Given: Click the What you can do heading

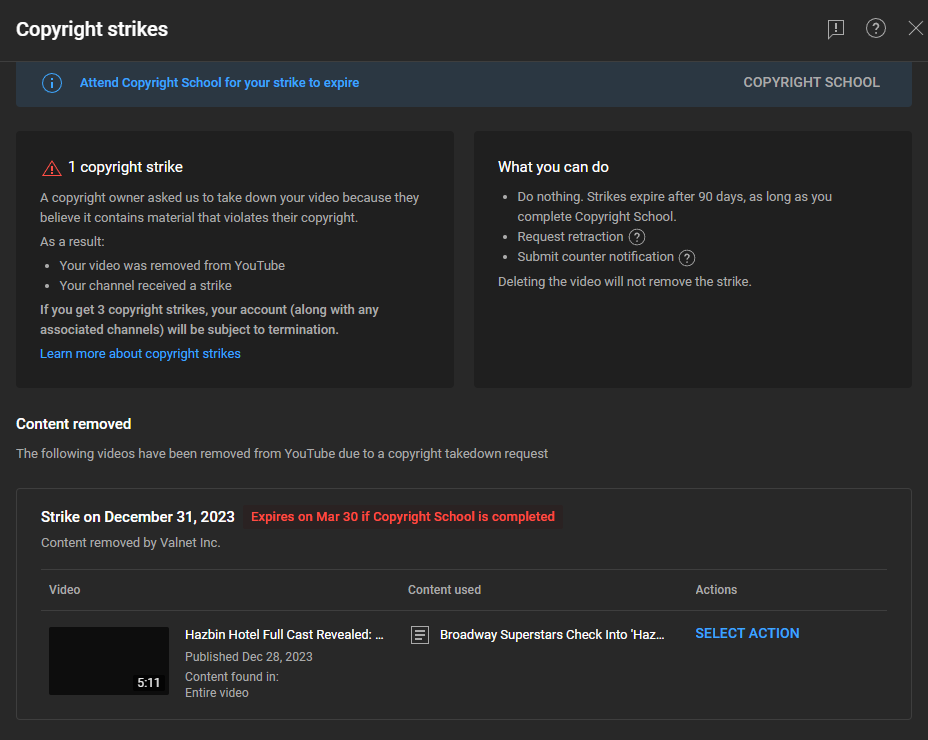Looking at the screenshot, I should pyautogui.click(x=553, y=167).
